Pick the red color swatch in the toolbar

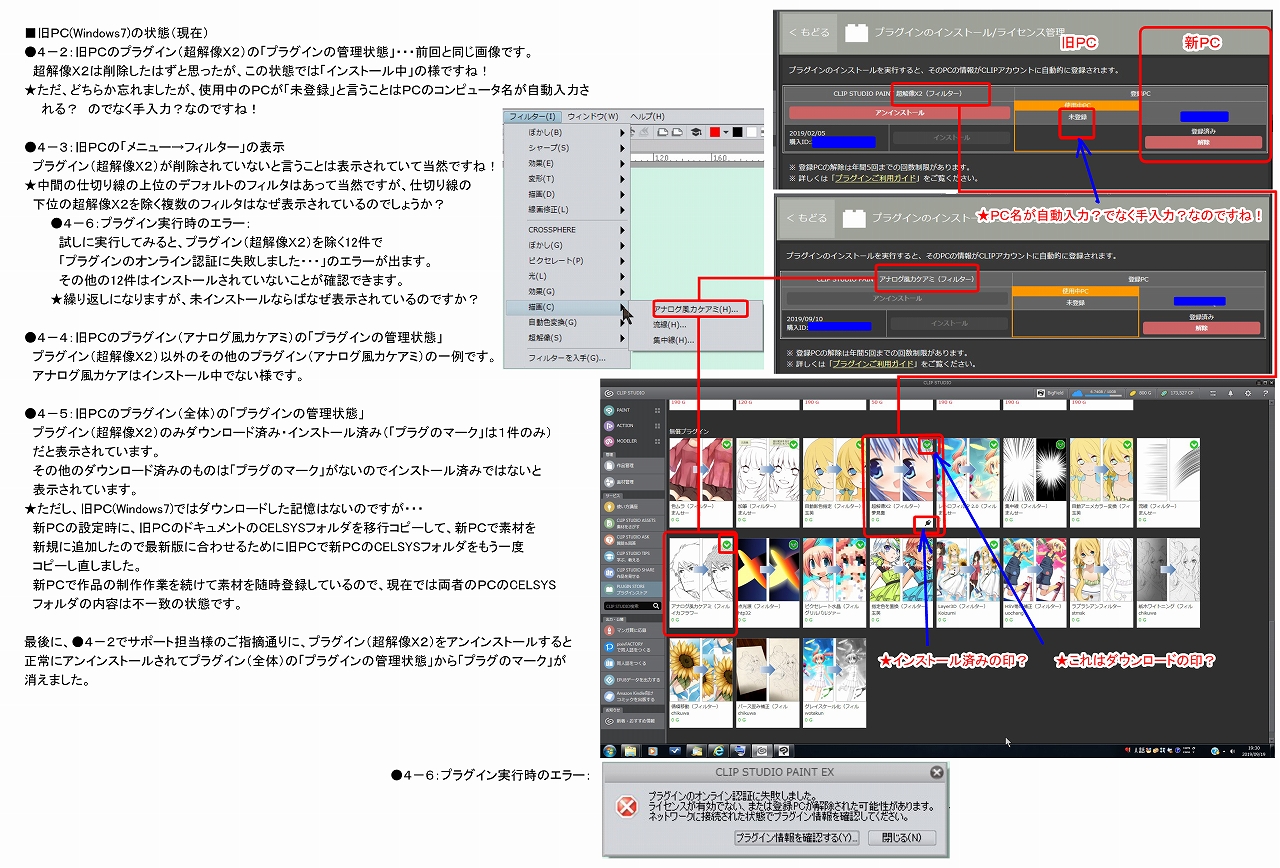coord(716,132)
